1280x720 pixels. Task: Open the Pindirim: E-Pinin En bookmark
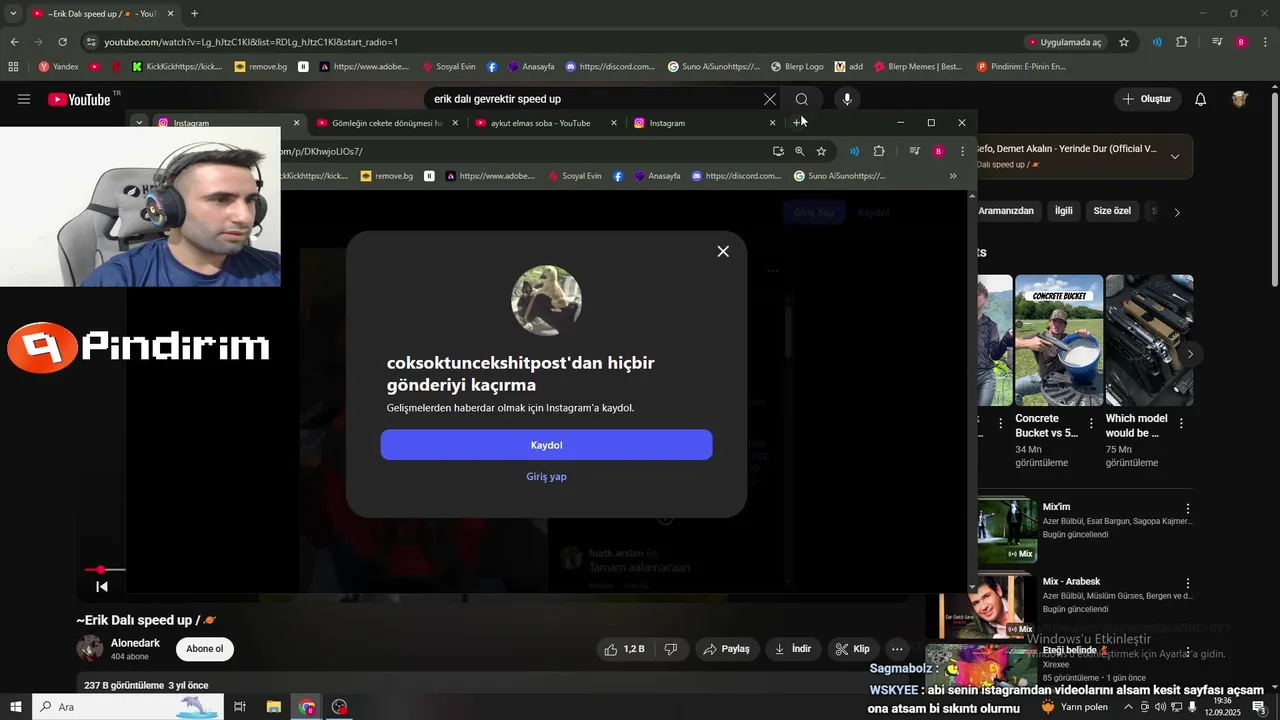tap(1021, 67)
